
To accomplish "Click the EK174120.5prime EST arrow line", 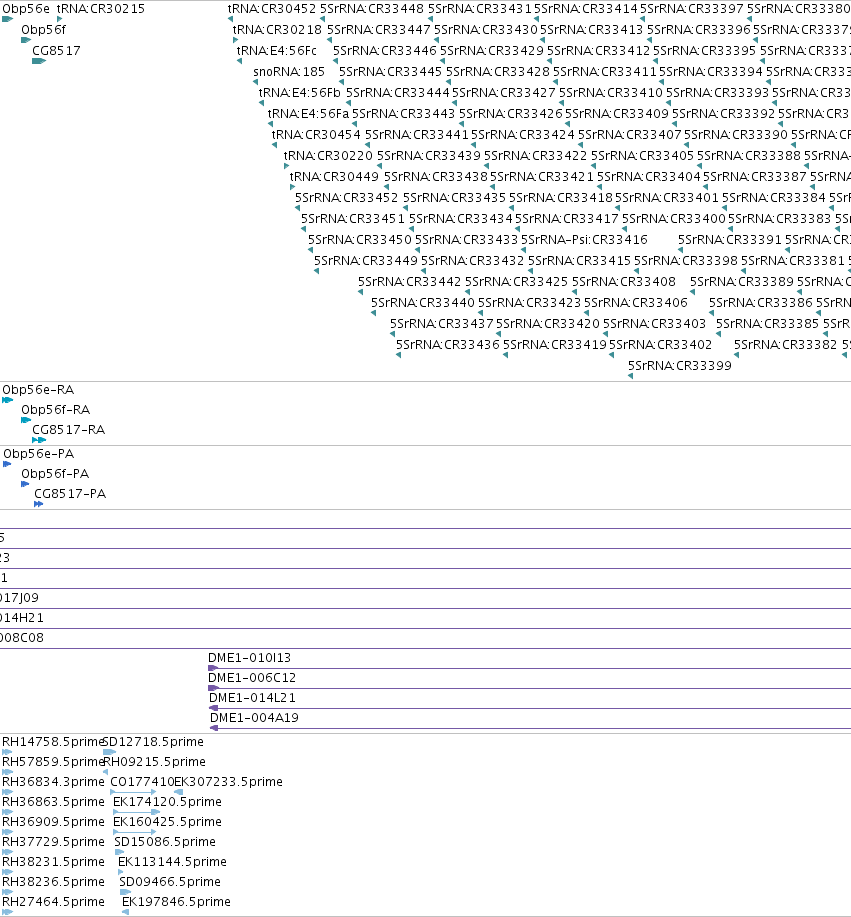I will pos(136,812).
